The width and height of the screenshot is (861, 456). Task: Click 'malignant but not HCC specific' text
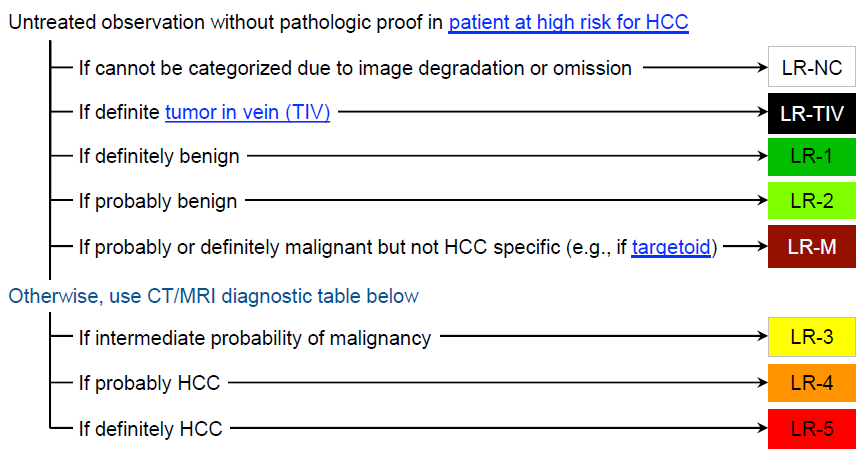[400, 247]
